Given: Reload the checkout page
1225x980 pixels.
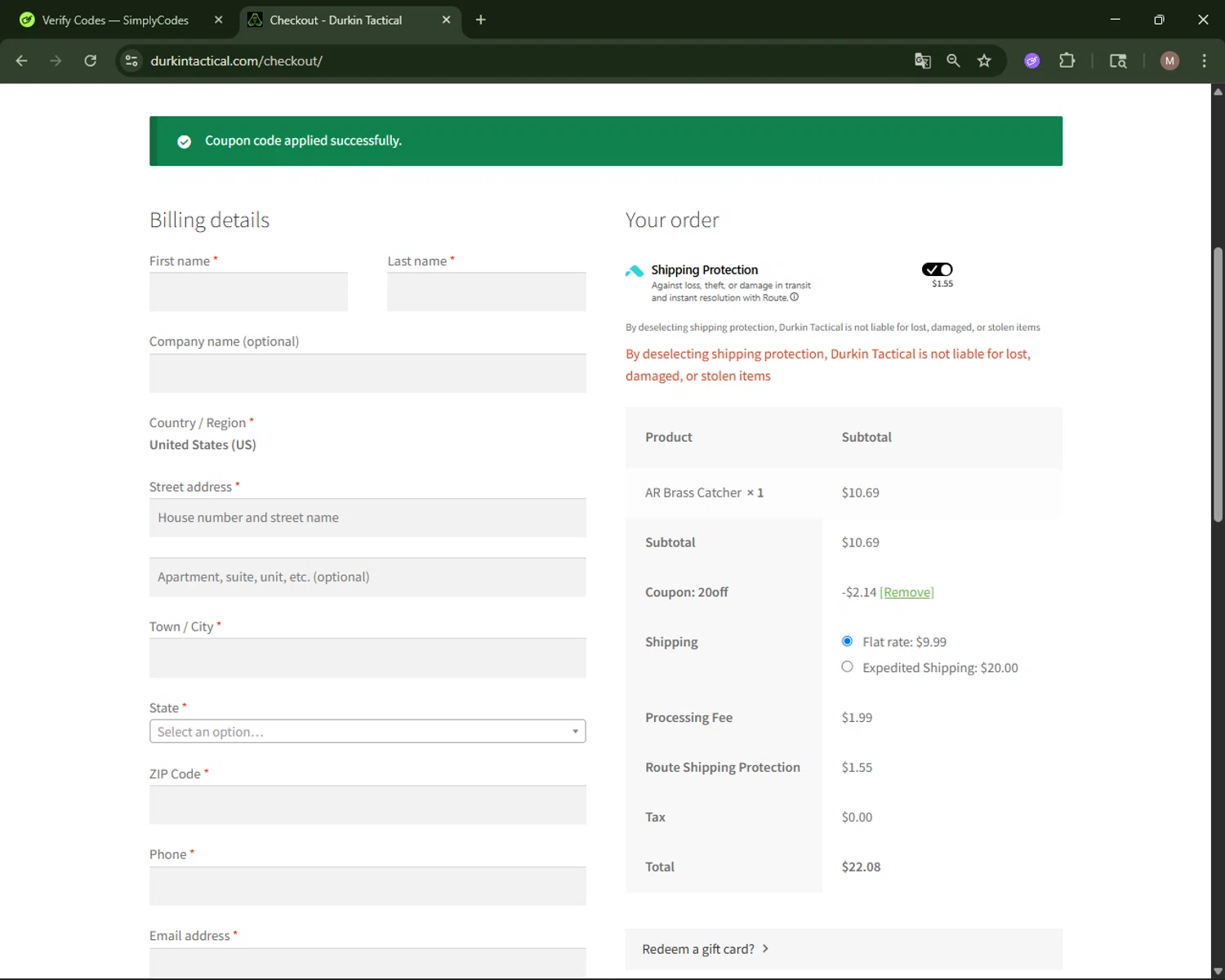Looking at the screenshot, I should 91,60.
